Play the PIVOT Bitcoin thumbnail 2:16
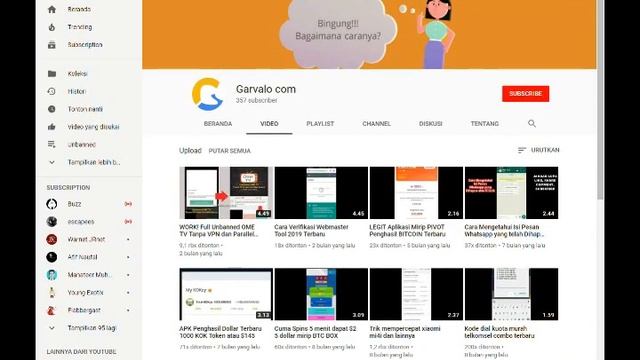 pos(416,193)
